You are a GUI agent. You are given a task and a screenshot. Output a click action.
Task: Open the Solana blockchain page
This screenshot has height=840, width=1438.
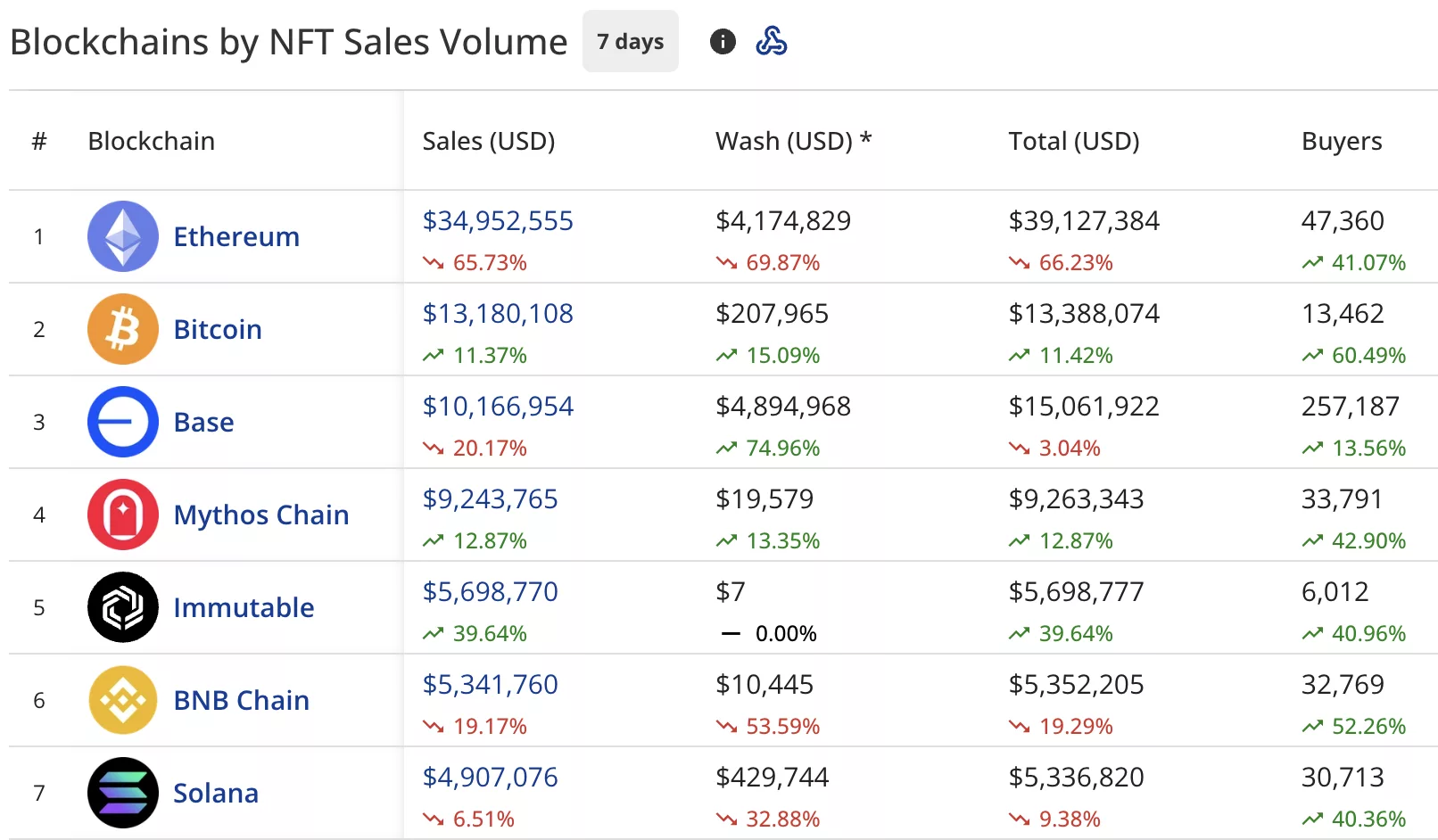pos(215,793)
